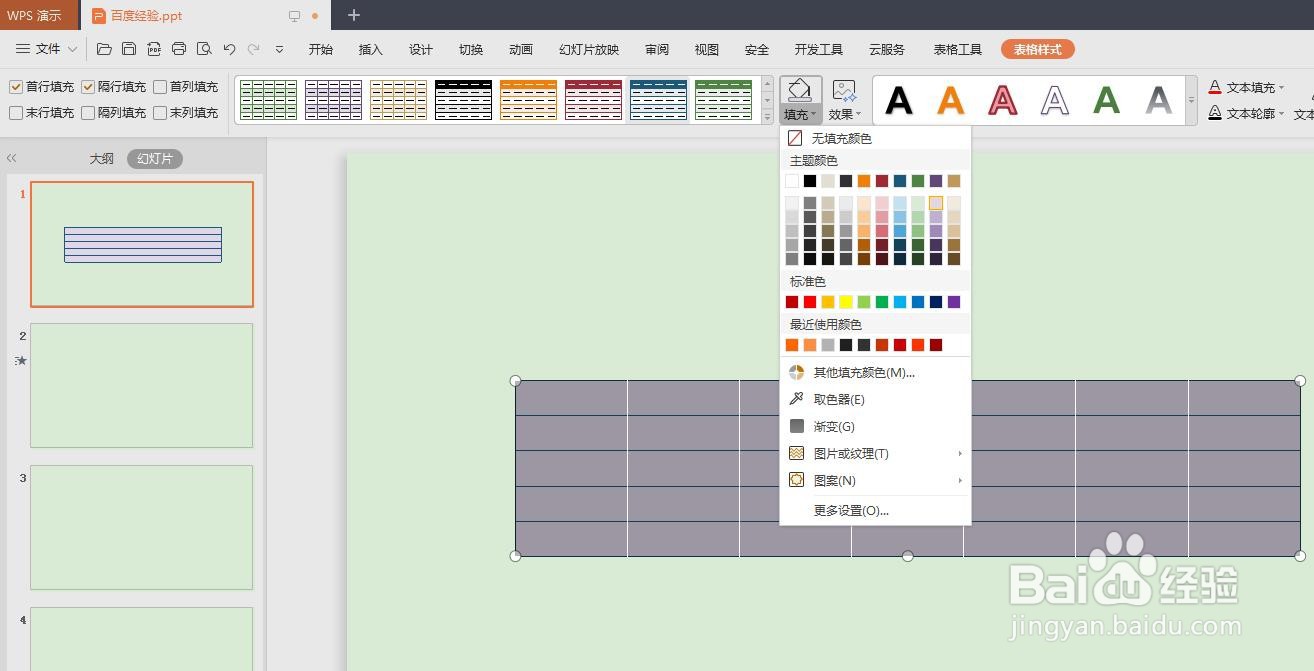
Task: Click the print preview icon
Action: tap(204, 49)
